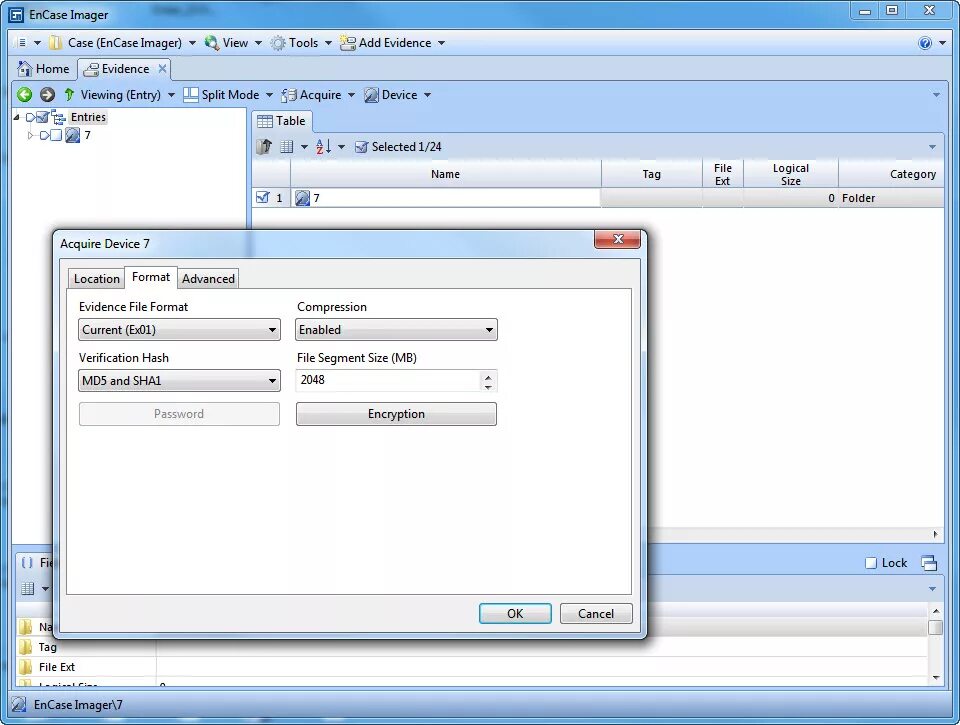Click the device icon in table row 7
The height and width of the screenshot is (725, 960).
302,198
